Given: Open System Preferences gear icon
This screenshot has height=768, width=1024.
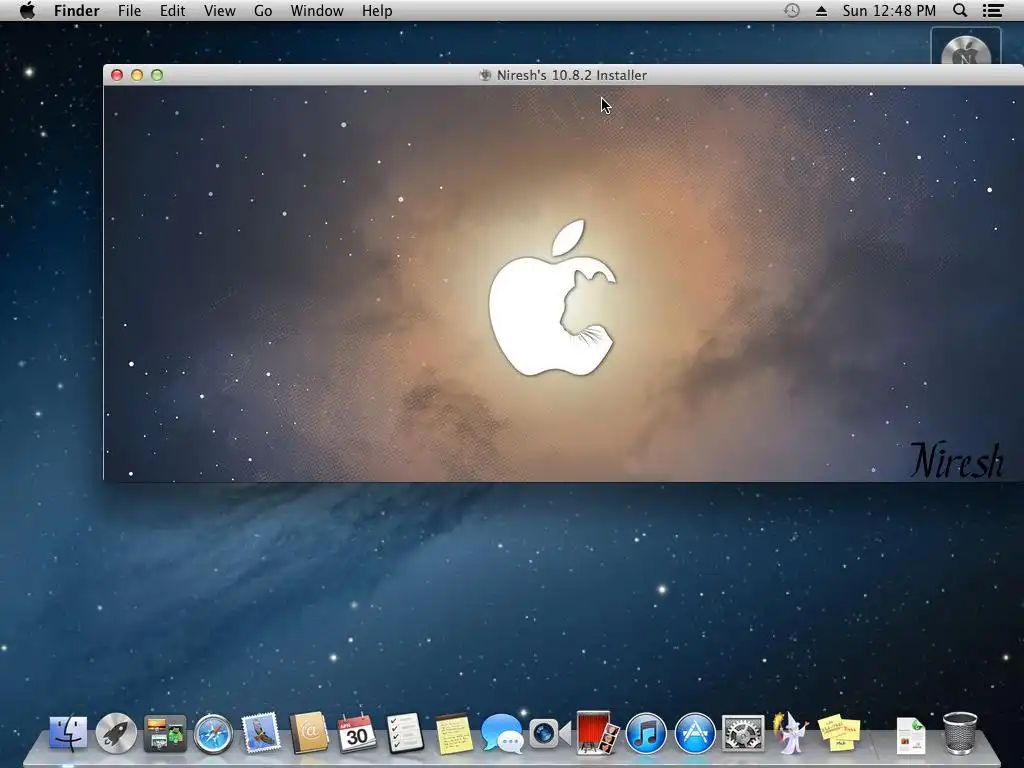Looking at the screenshot, I should coord(743,733).
